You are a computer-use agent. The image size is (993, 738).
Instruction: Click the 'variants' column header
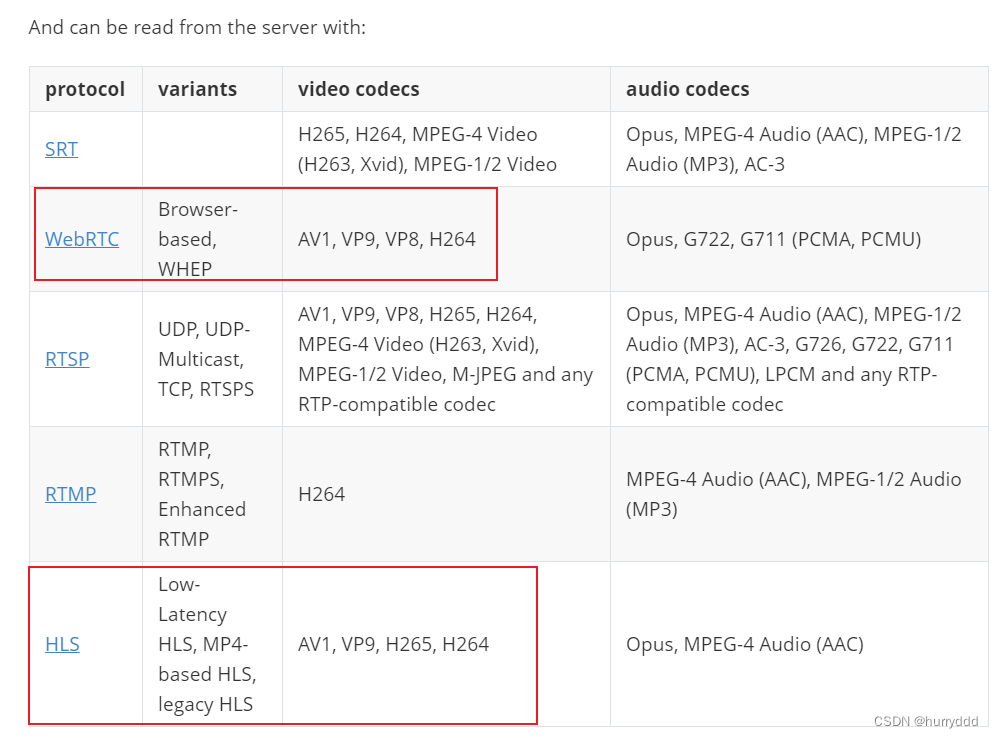click(x=212, y=89)
